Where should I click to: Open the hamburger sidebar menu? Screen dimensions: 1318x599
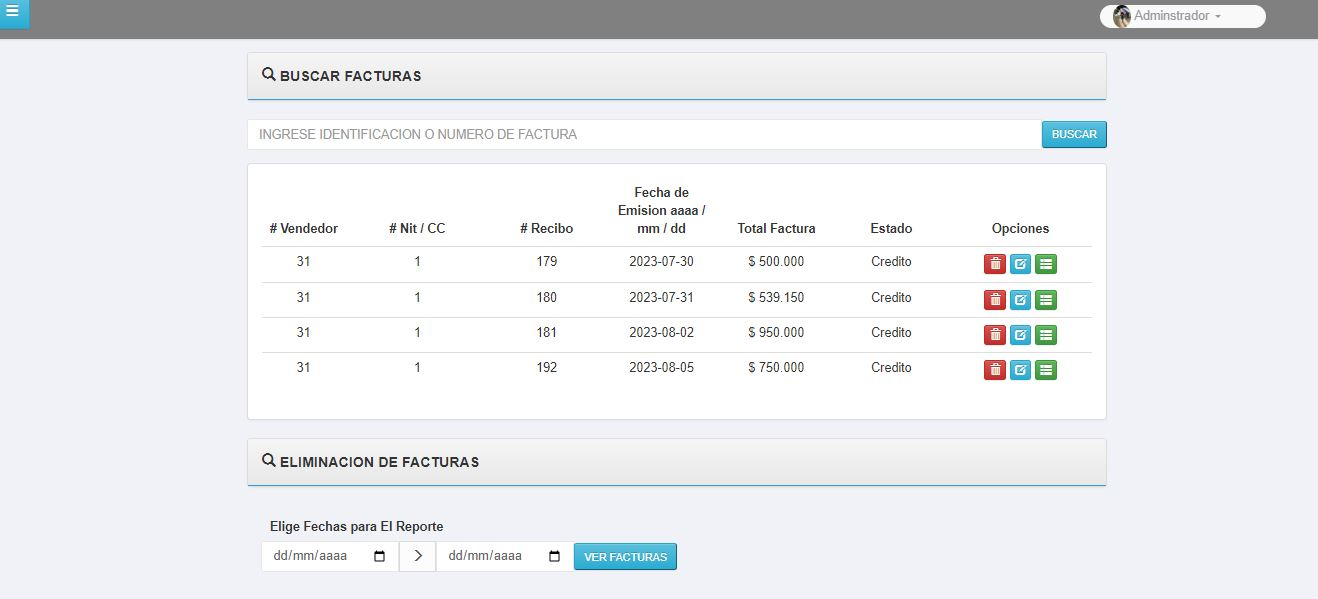tap(13, 12)
